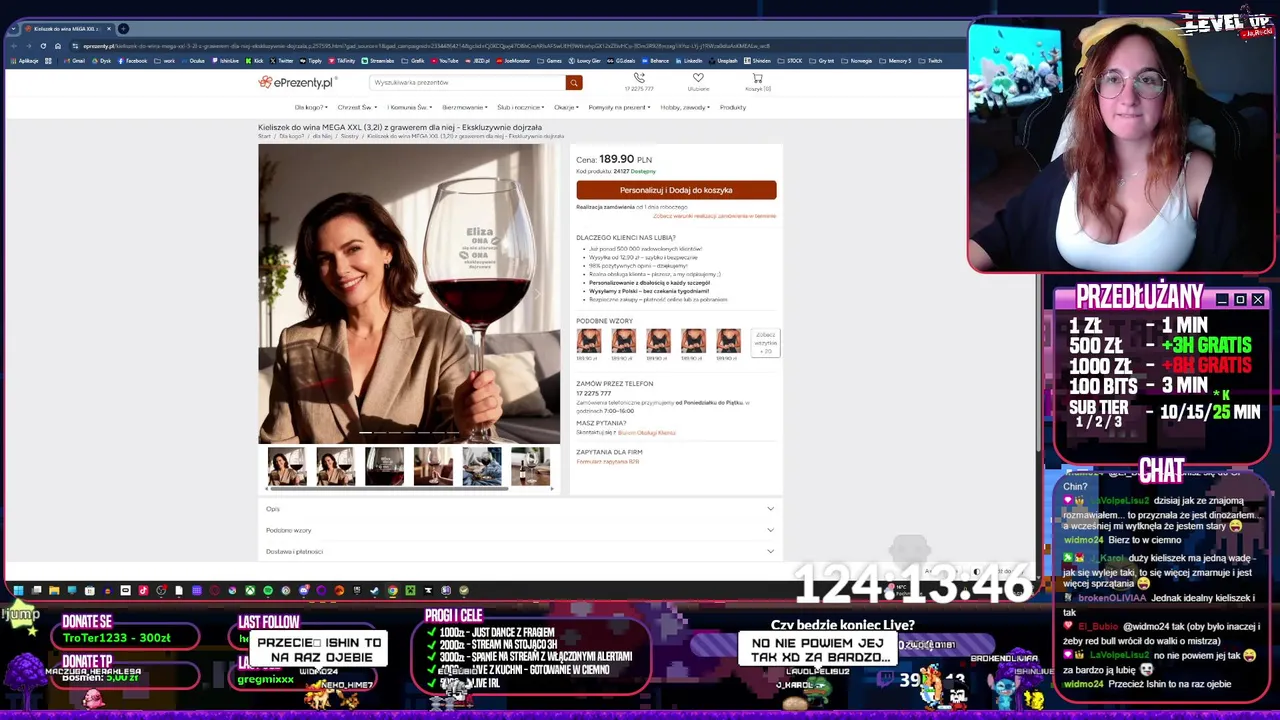Select the wine bottle and glass thumbnail
This screenshot has height=720, width=1280.
click(x=530, y=467)
